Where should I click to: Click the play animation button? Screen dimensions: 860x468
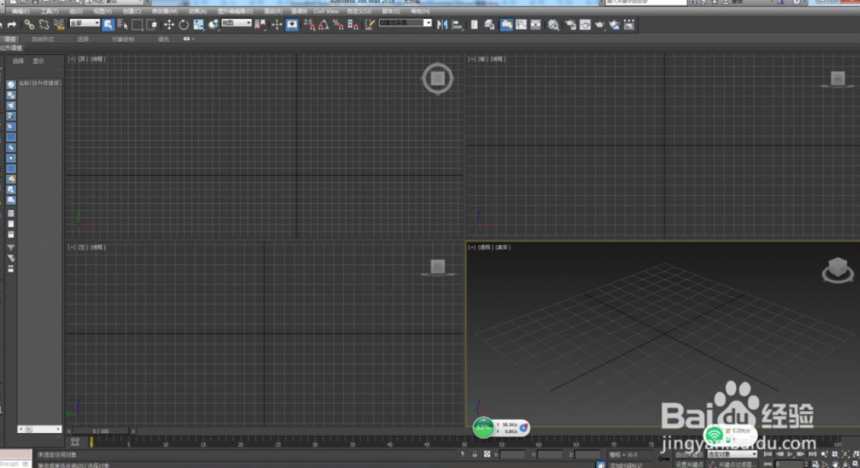pos(790,454)
